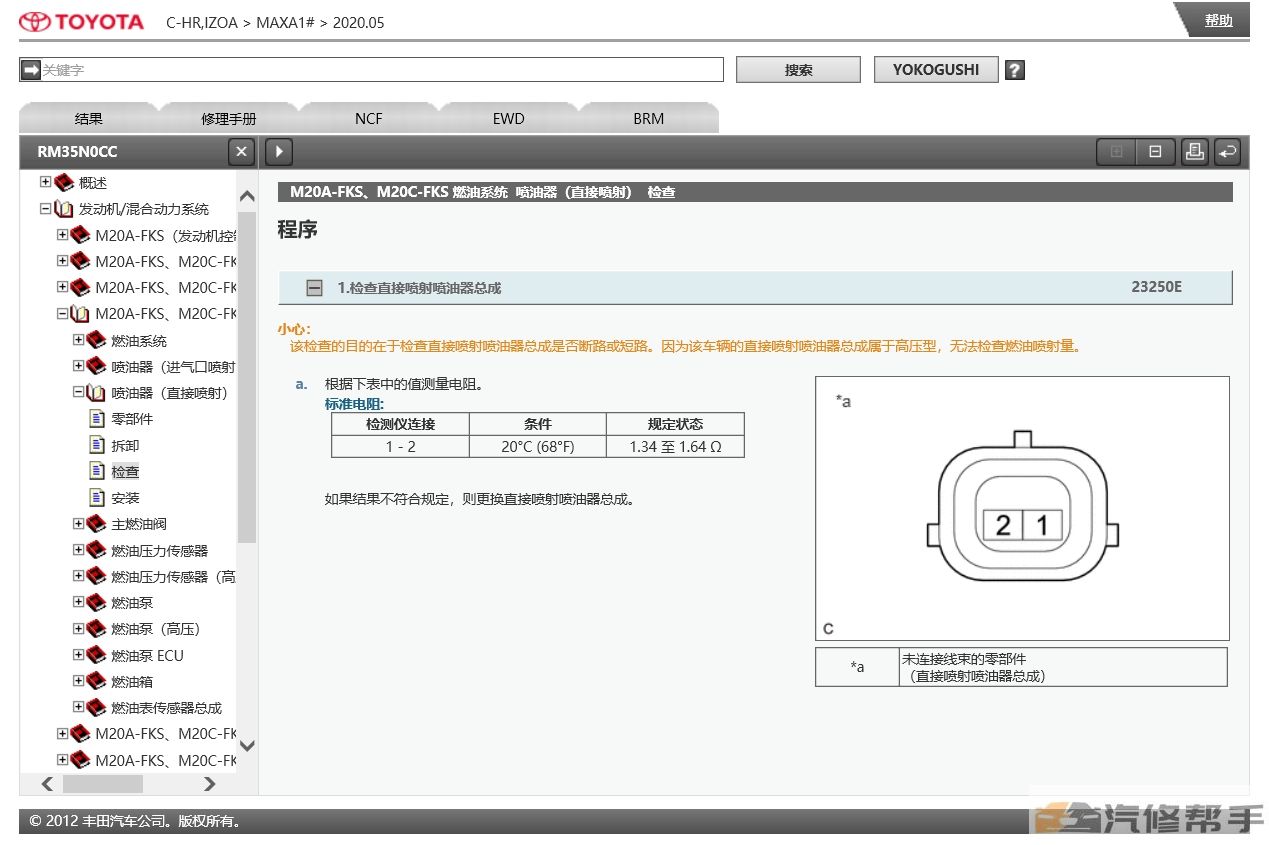Expand the 燃油泵 ECU node
The image size is (1269, 845).
(78, 654)
